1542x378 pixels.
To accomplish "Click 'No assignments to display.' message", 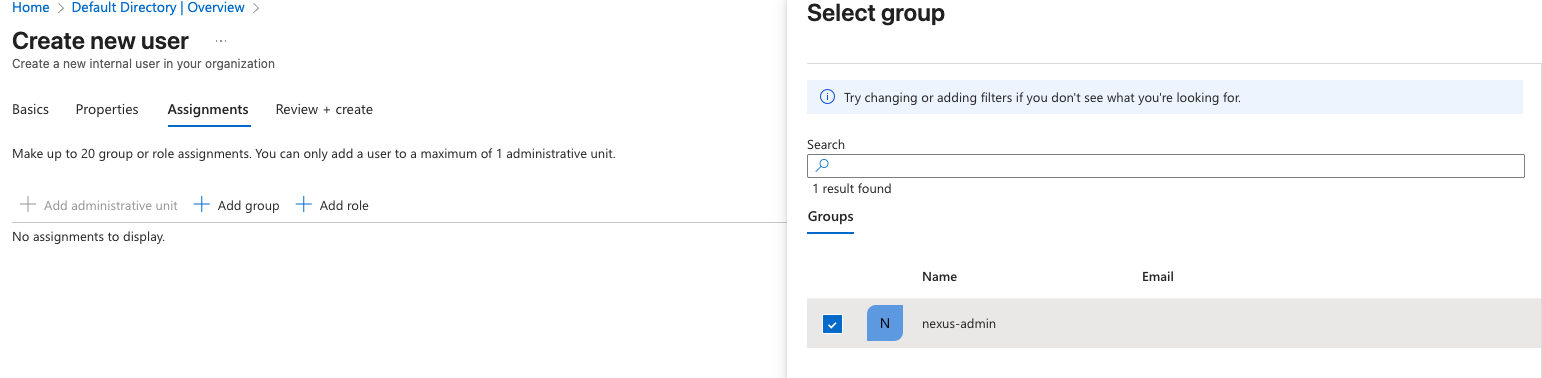I will click(x=88, y=237).
